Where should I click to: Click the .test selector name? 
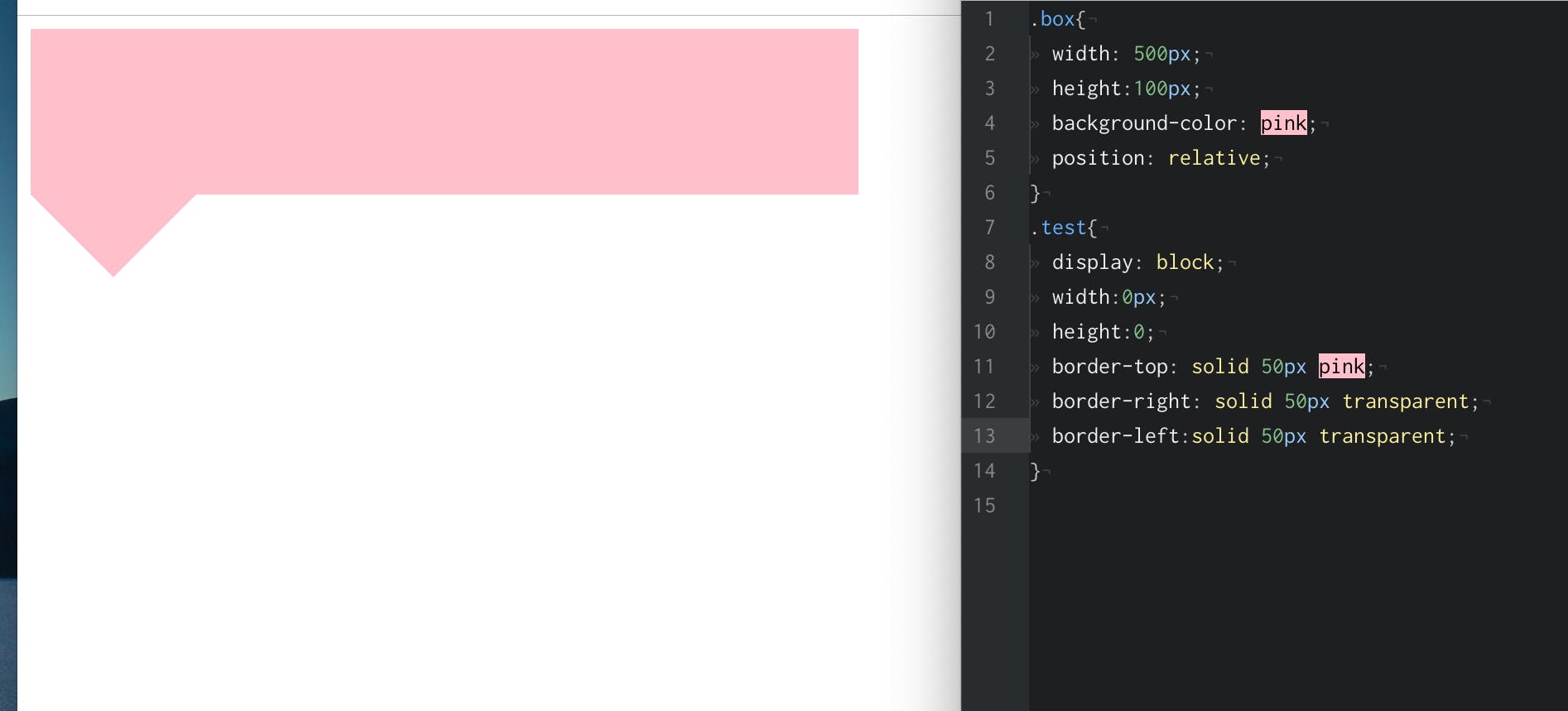pos(1058,228)
